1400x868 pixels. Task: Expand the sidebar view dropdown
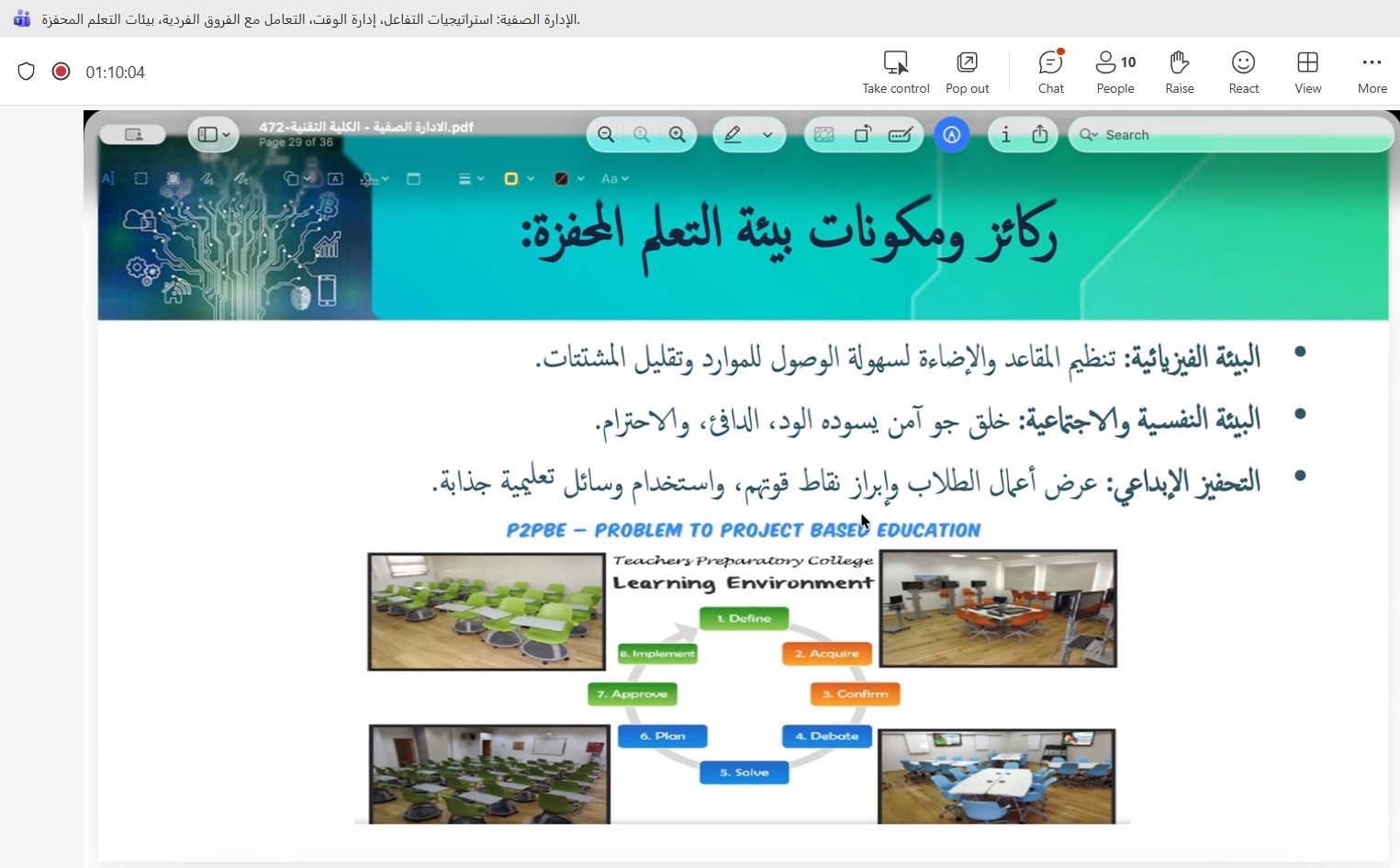pos(226,135)
